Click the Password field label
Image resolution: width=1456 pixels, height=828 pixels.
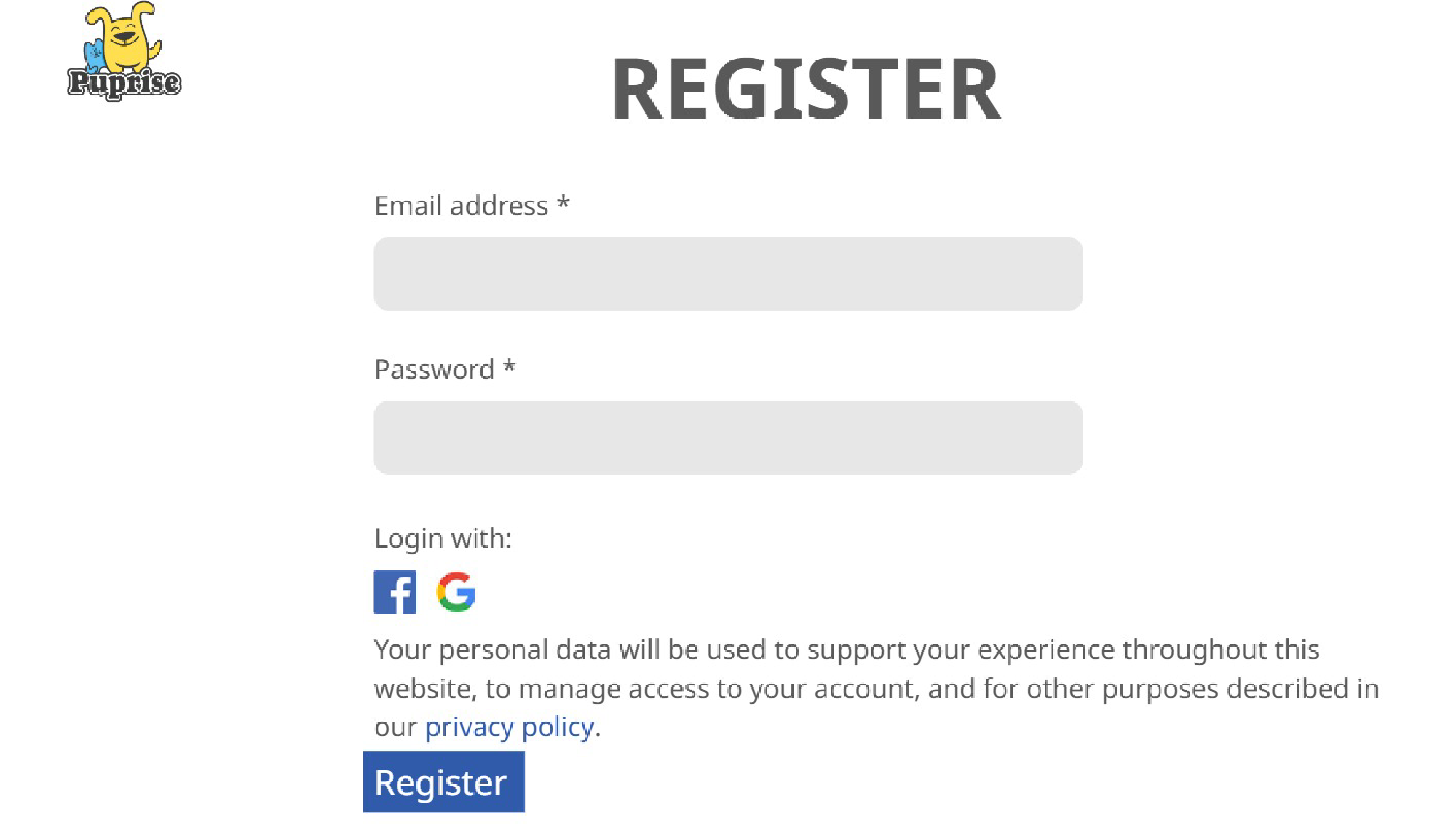(435, 370)
